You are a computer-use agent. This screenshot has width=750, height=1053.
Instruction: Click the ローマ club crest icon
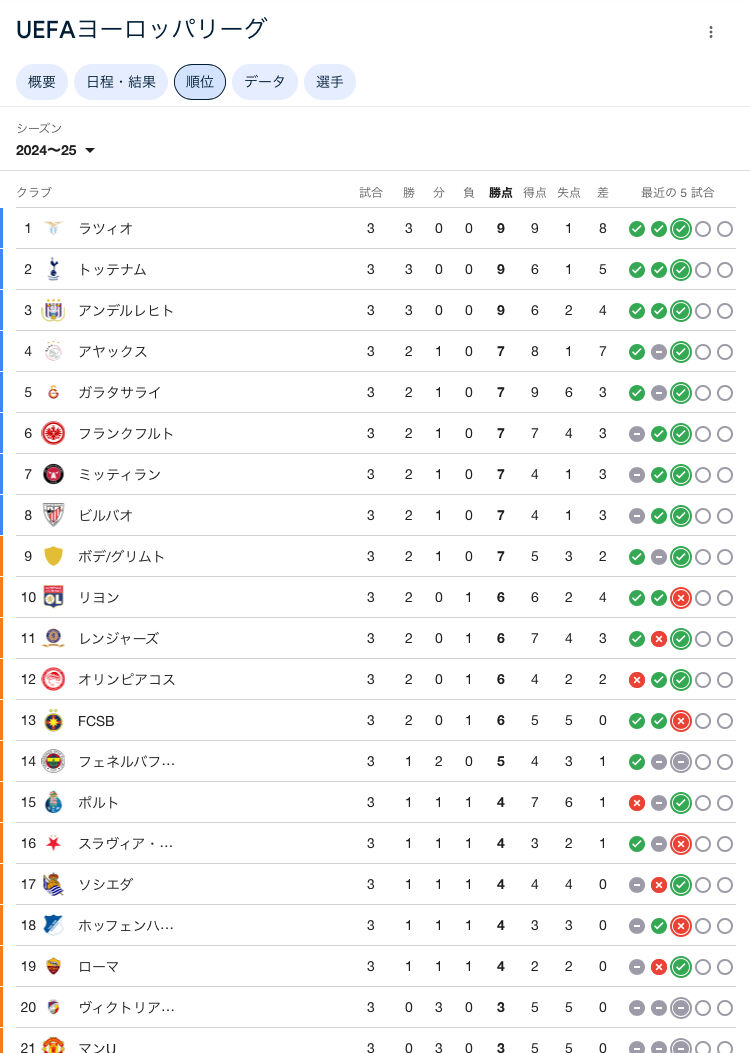tap(53, 966)
